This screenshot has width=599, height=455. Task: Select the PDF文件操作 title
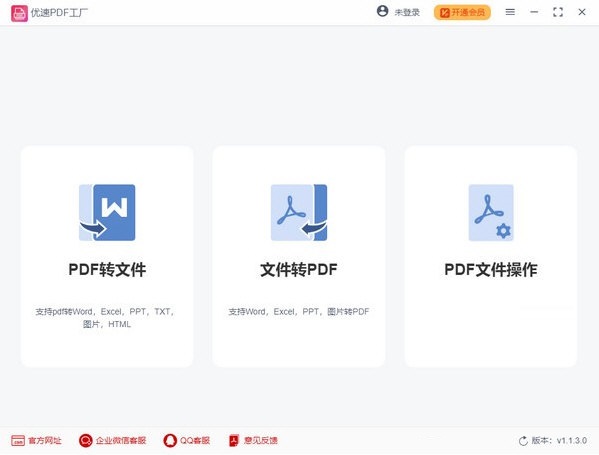click(x=491, y=270)
